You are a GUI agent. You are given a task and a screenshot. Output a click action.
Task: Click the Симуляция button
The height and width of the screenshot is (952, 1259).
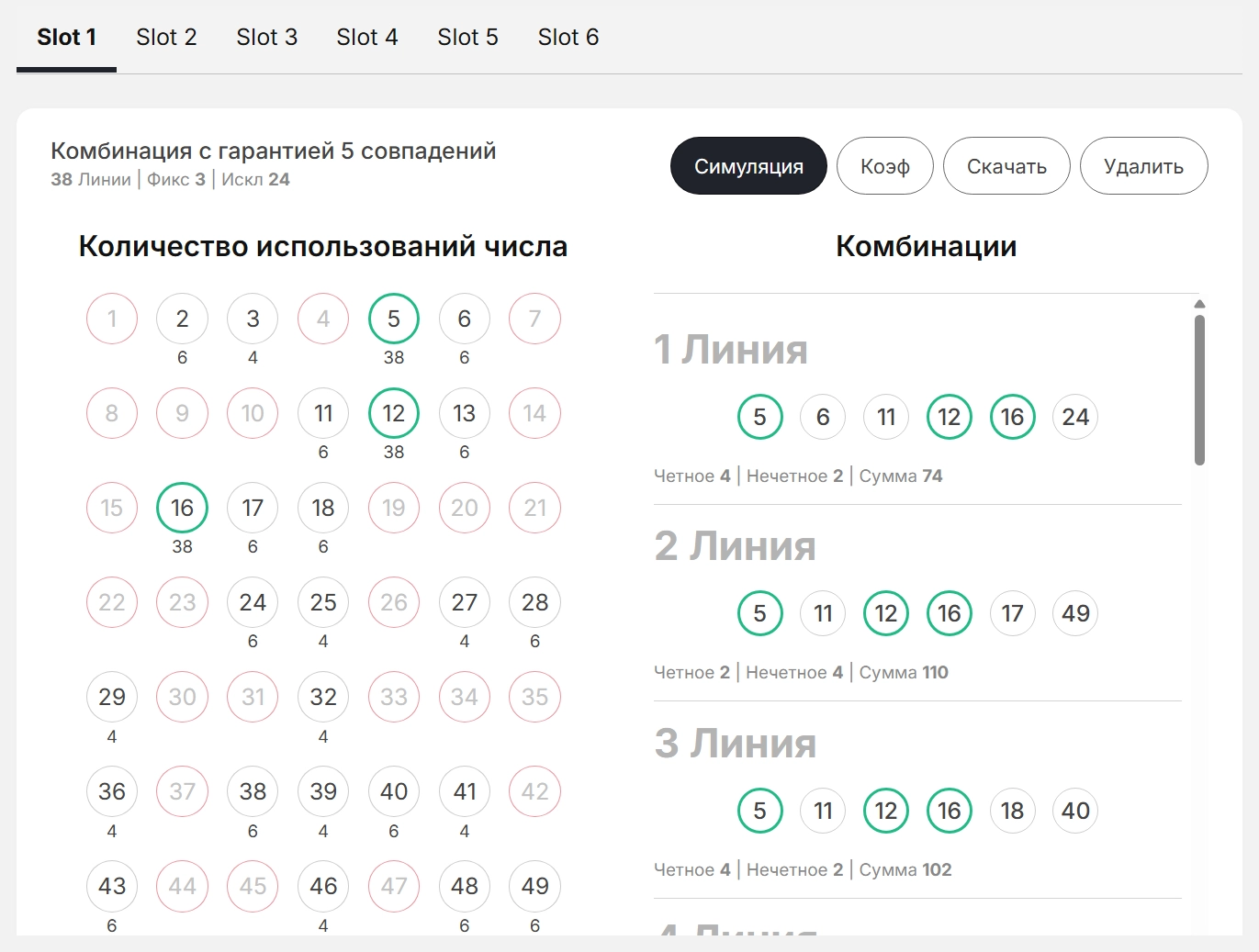748,166
